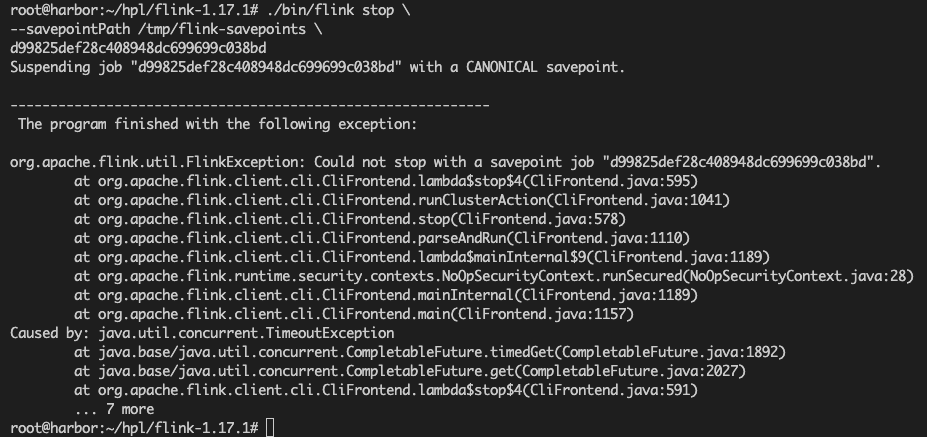Click the org.apache.flink.util.FlinkException error line

point(445,162)
